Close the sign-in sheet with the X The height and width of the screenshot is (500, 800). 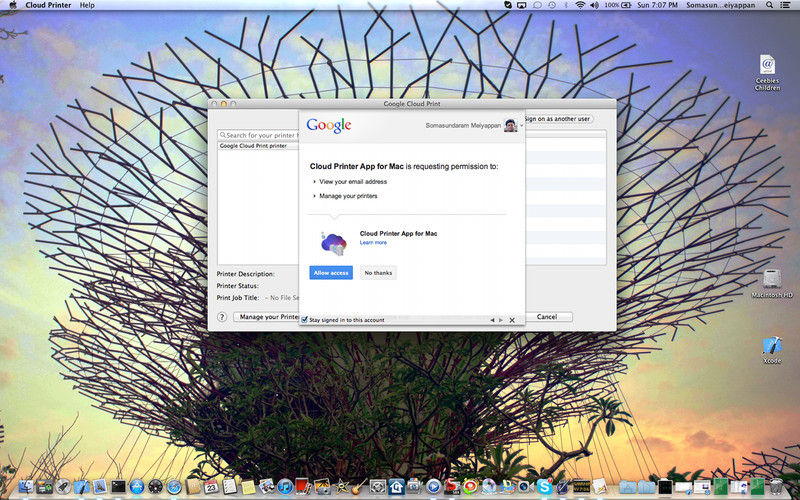coord(512,320)
